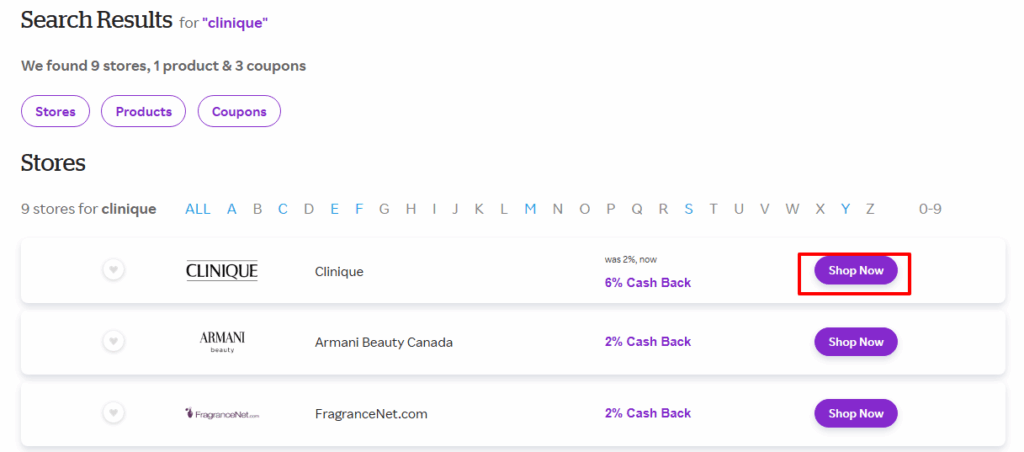Click the Armani Beauty logo
Image resolution: width=1024 pixels, height=452 pixels.
coord(222,342)
